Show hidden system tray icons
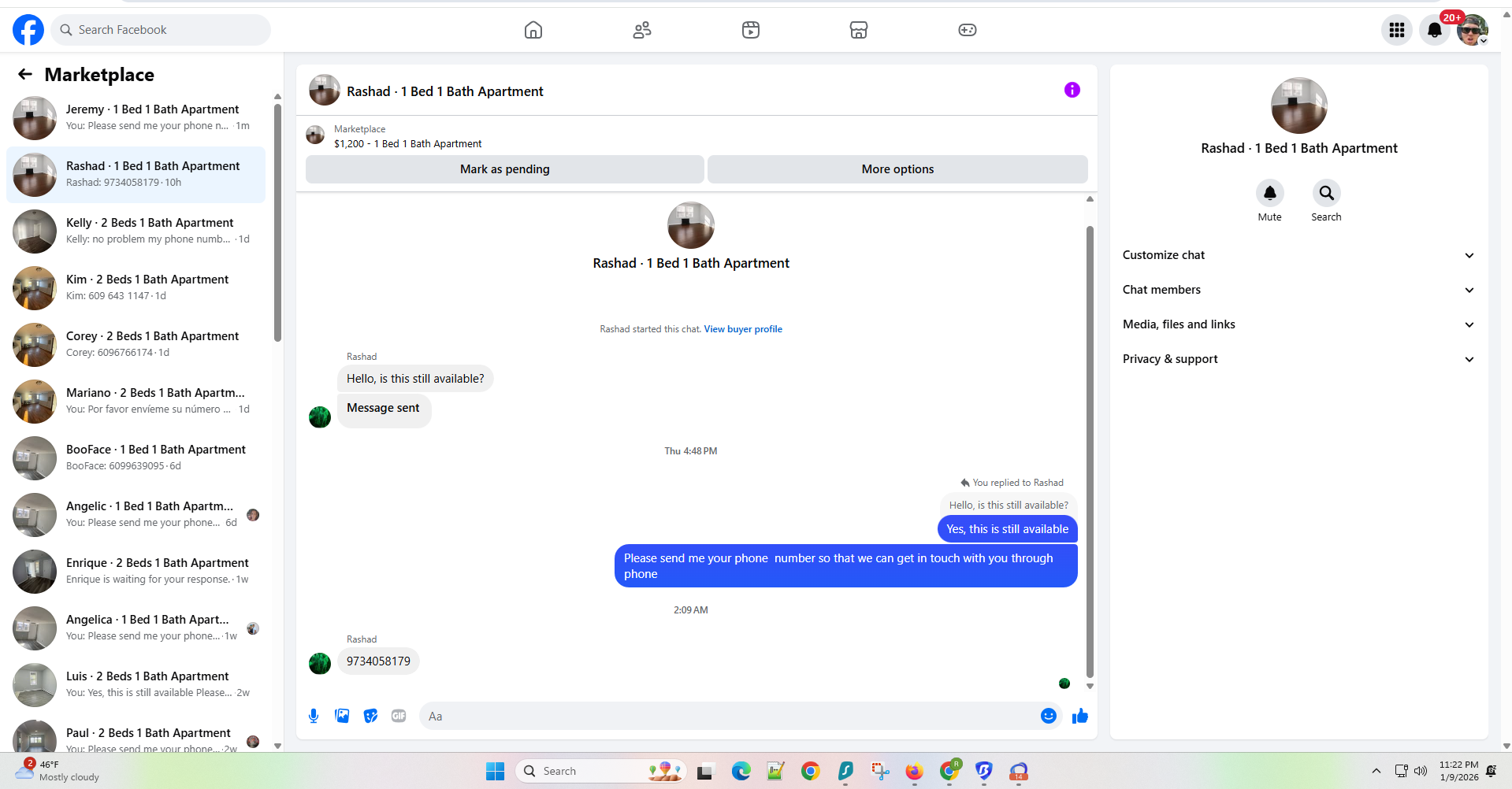The image size is (1512, 789). (1376, 771)
